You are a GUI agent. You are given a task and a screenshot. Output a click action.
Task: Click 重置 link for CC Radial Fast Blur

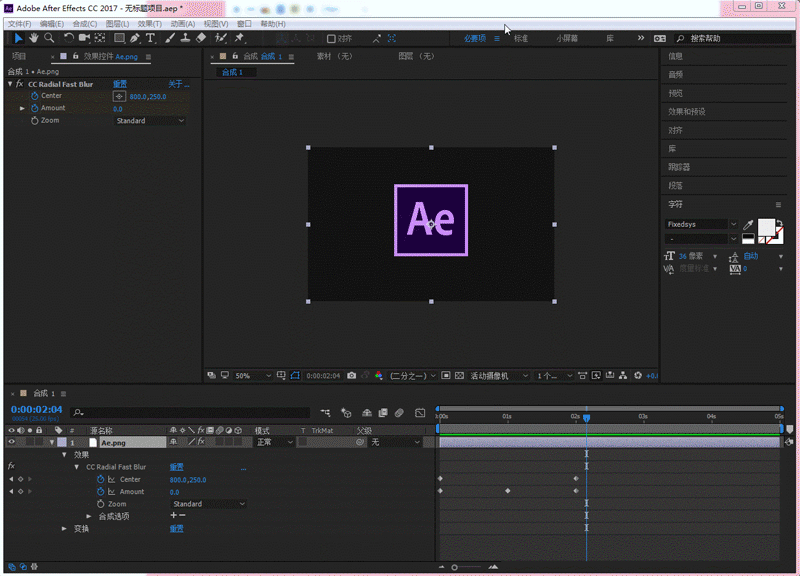120,84
